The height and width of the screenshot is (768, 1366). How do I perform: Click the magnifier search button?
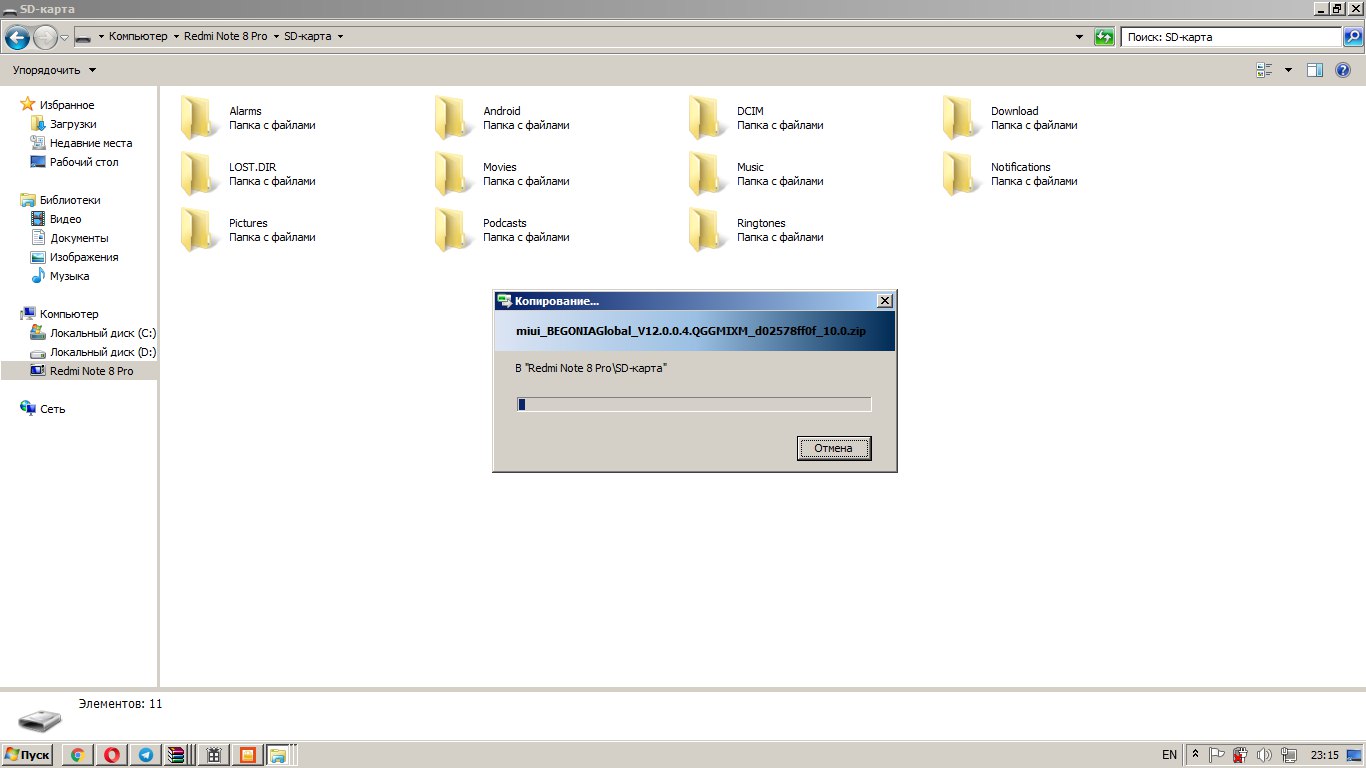click(x=1352, y=37)
